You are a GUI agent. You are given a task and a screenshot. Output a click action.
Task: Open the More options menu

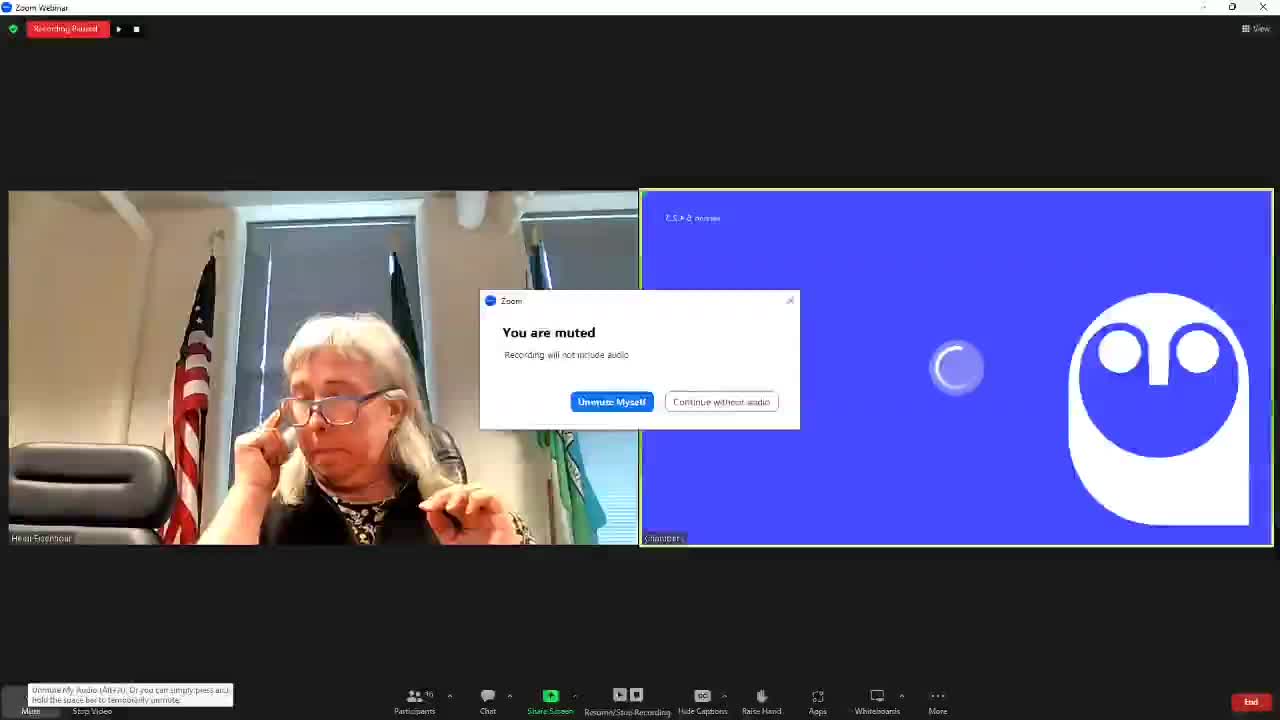(937, 700)
